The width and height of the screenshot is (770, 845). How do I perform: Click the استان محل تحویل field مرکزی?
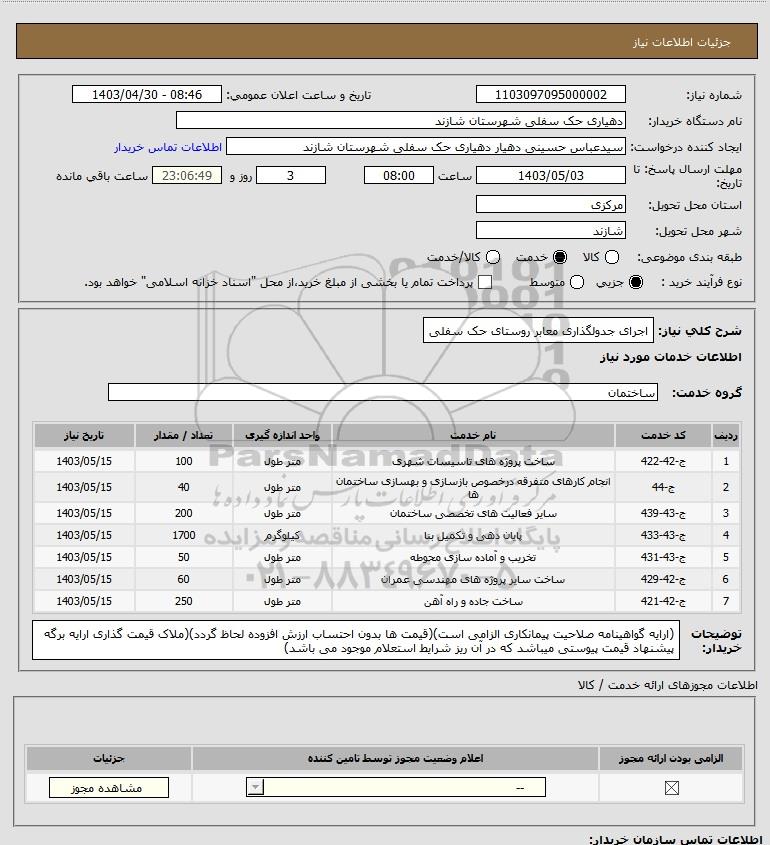click(x=551, y=204)
